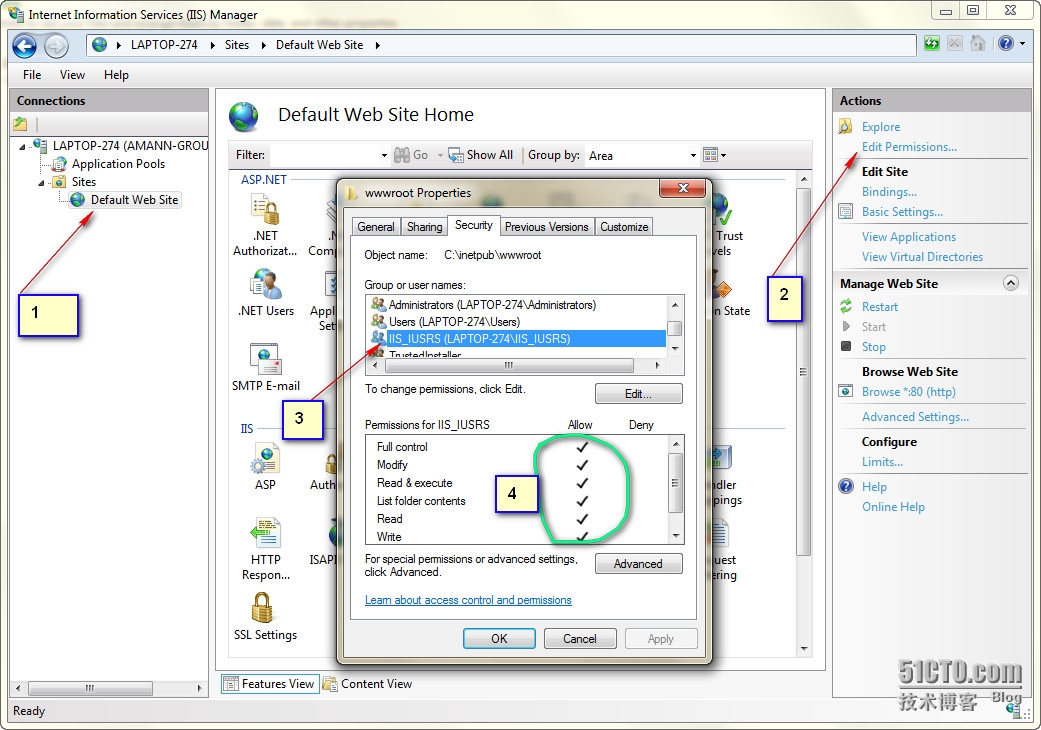Click the Advanced button in Properties
The width and height of the screenshot is (1041, 730).
tap(638, 563)
